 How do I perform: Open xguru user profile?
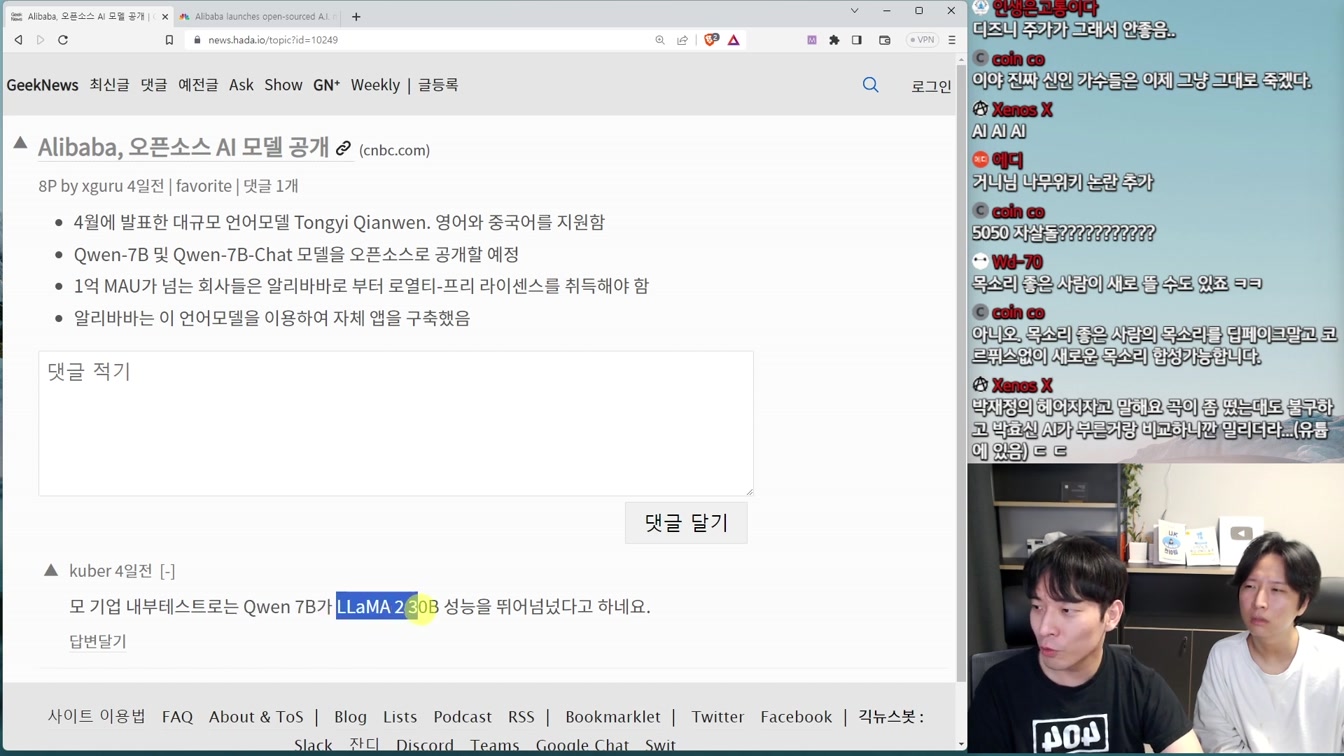click(x=102, y=186)
